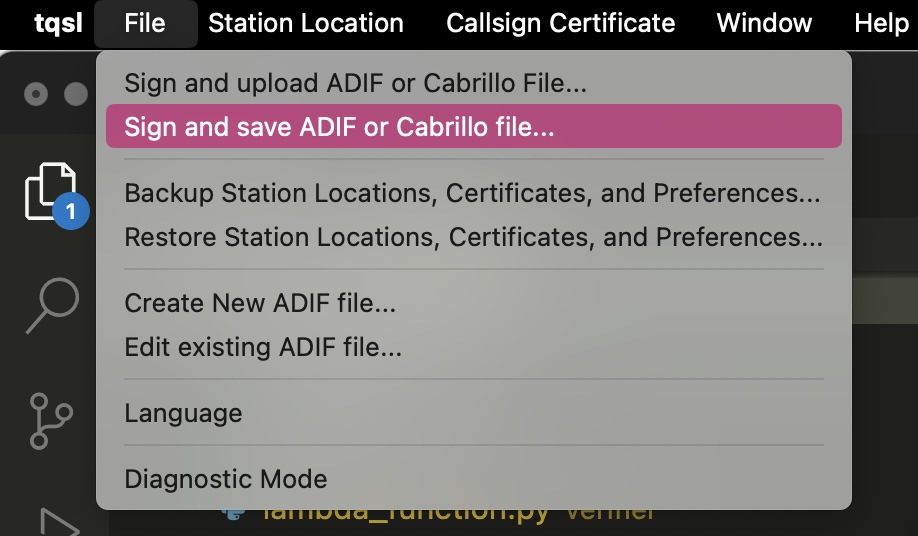Choose Backup Station Locations, Certificates, and Preferences

(474, 193)
